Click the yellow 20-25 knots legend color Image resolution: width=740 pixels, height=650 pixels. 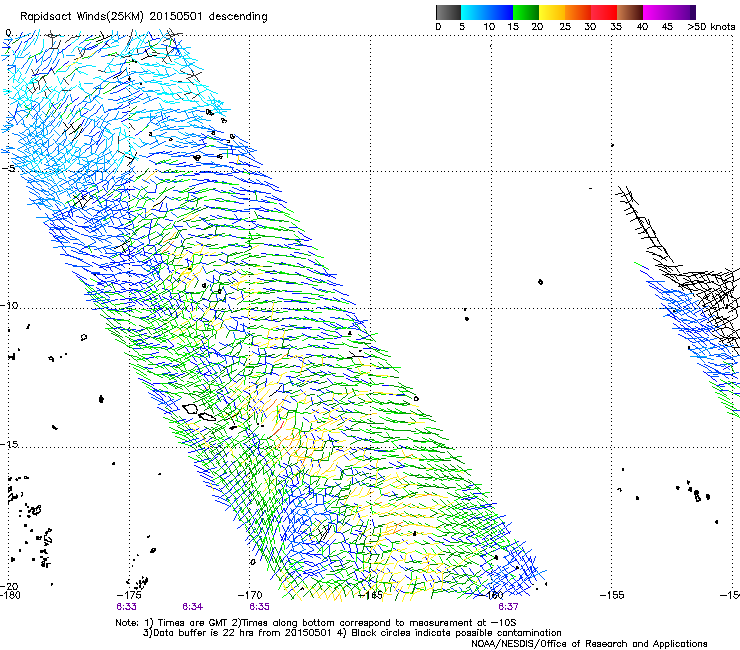click(x=552, y=12)
